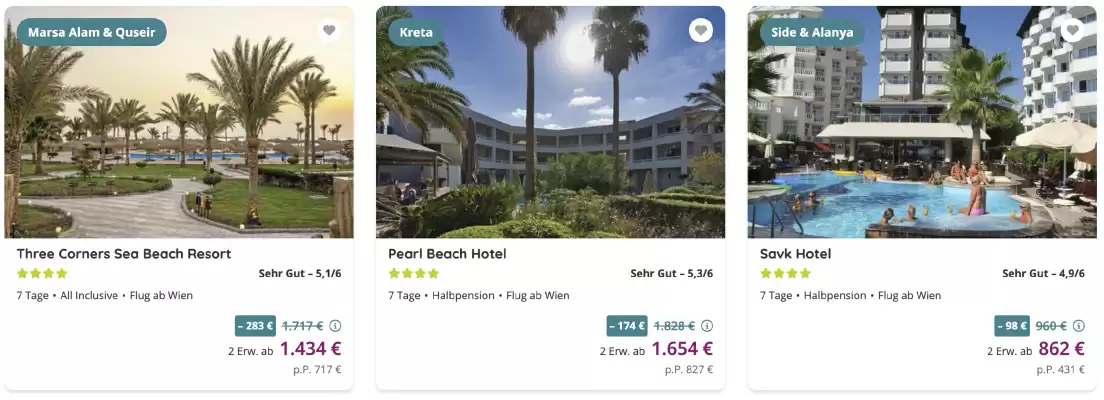Select the 1.654 € Kreta price

682,349
